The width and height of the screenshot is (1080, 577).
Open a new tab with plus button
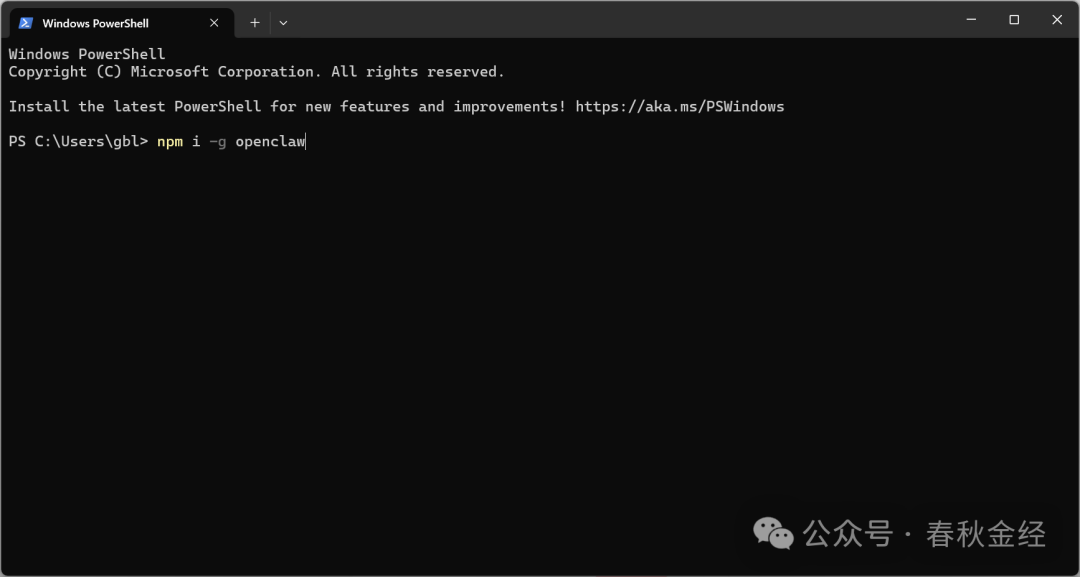(x=255, y=22)
